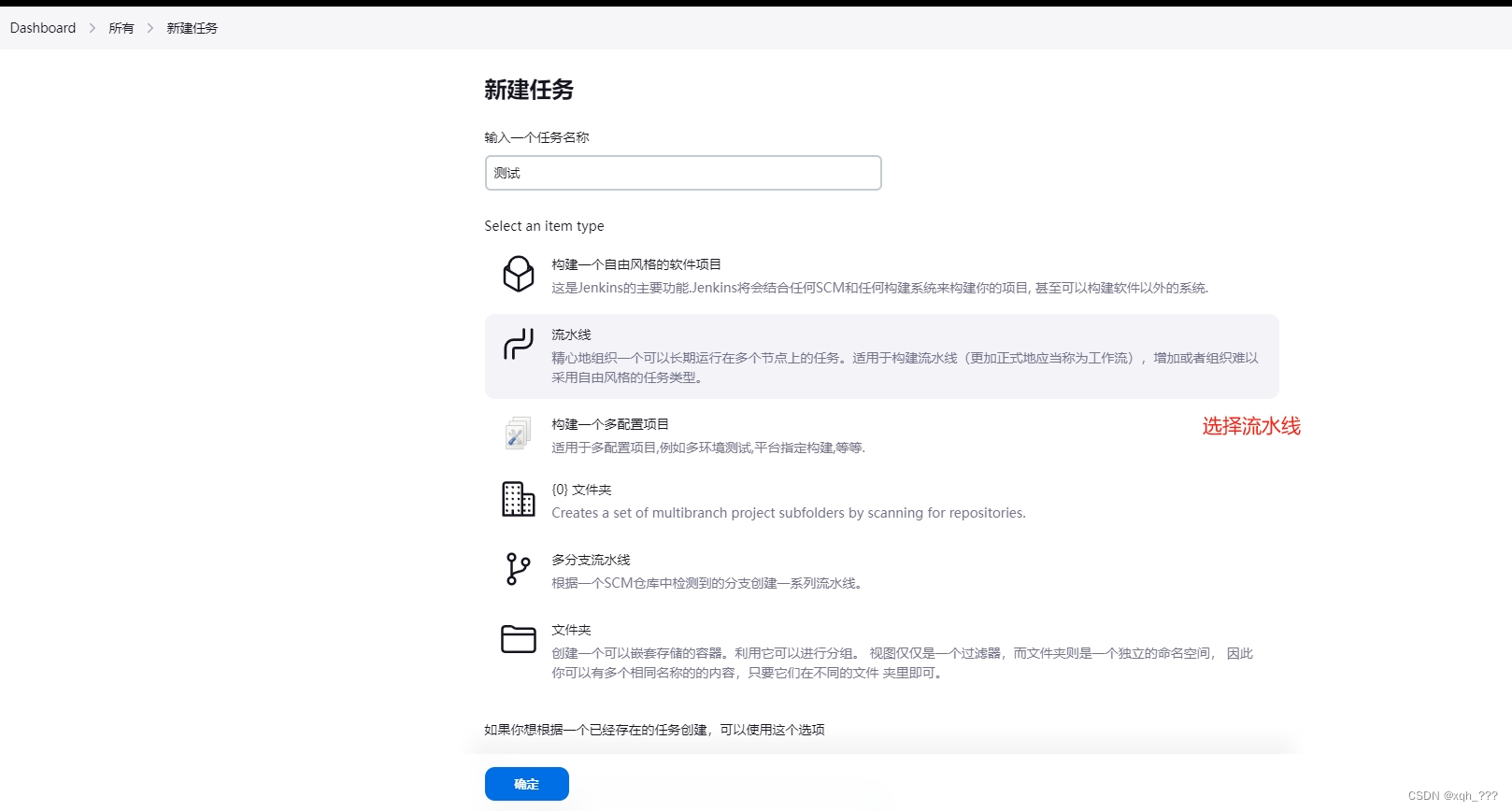The image size is (1512, 811).
Task: Open the Dashboard breadcrumb link
Action: click(43, 28)
